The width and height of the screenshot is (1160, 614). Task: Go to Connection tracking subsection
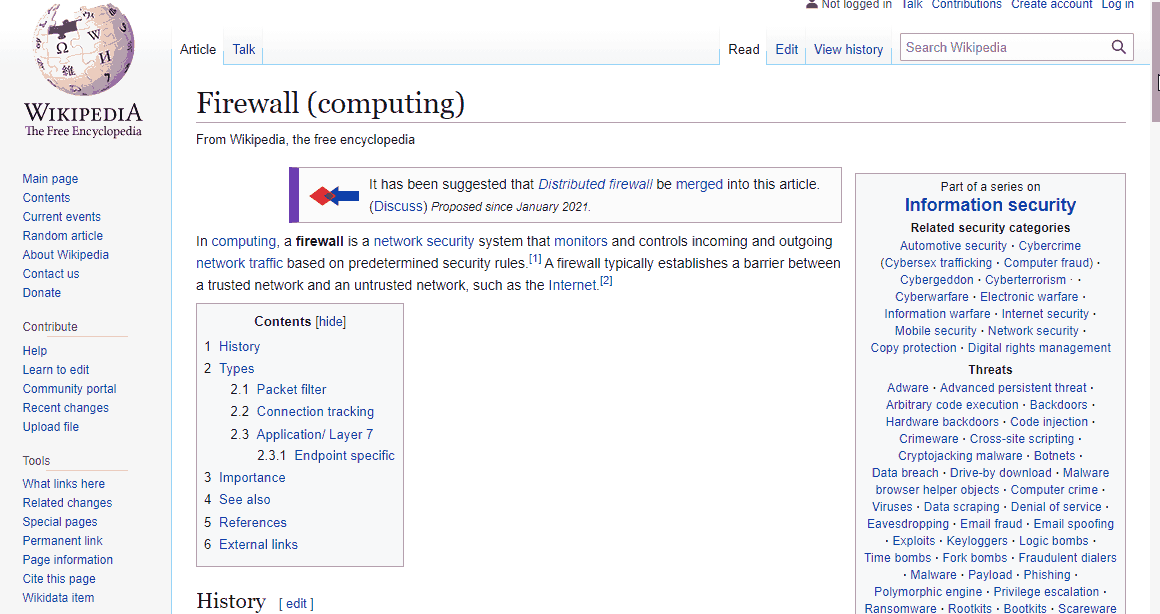[315, 412]
